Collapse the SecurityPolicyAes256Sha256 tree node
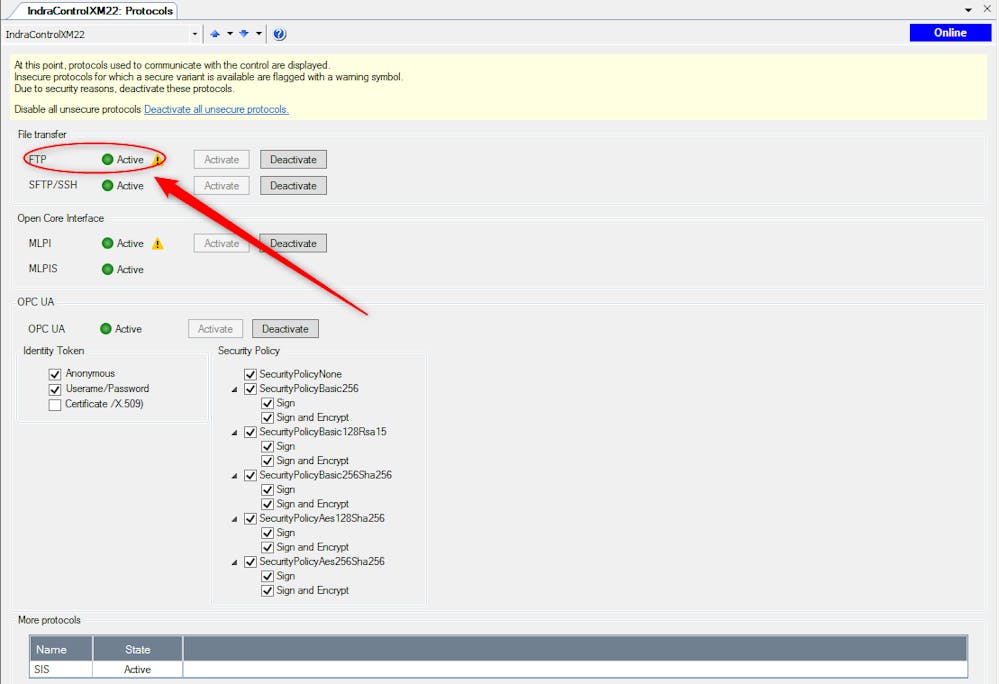Image resolution: width=999 pixels, height=684 pixels. pyautogui.click(x=234, y=562)
